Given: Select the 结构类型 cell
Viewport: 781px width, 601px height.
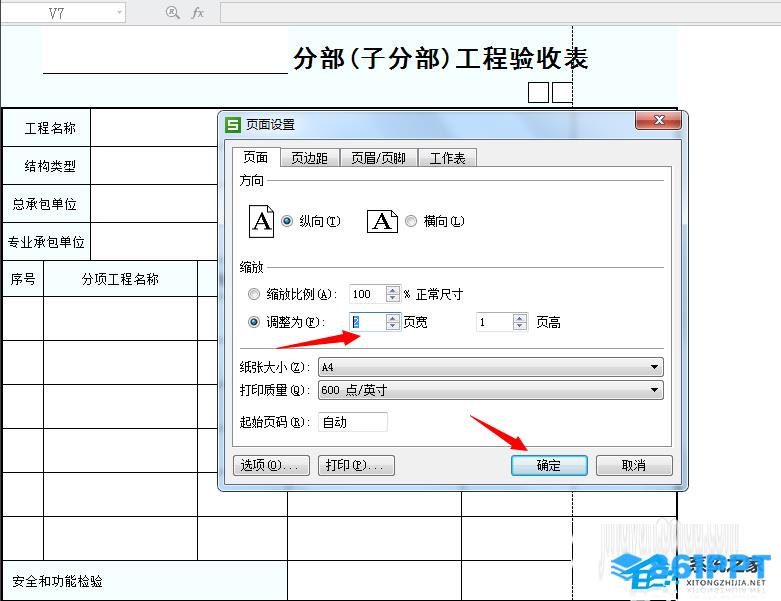Looking at the screenshot, I should (46, 166).
